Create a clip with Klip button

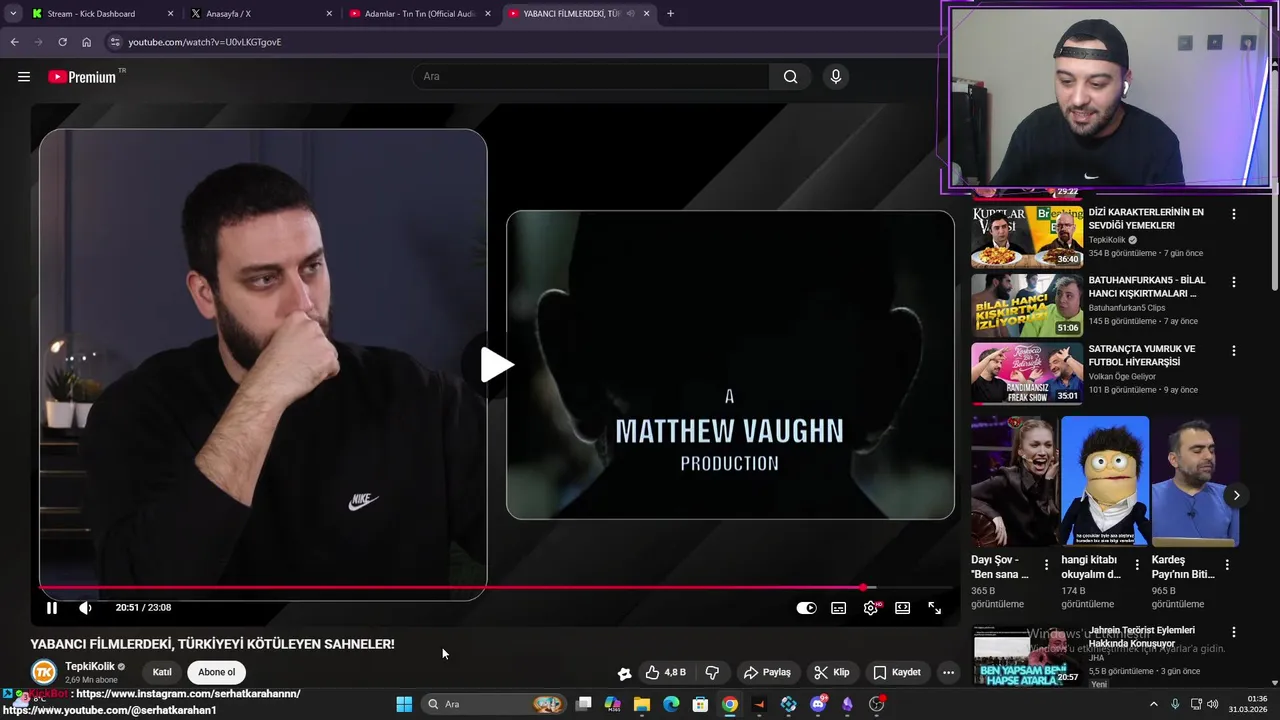point(832,672)
